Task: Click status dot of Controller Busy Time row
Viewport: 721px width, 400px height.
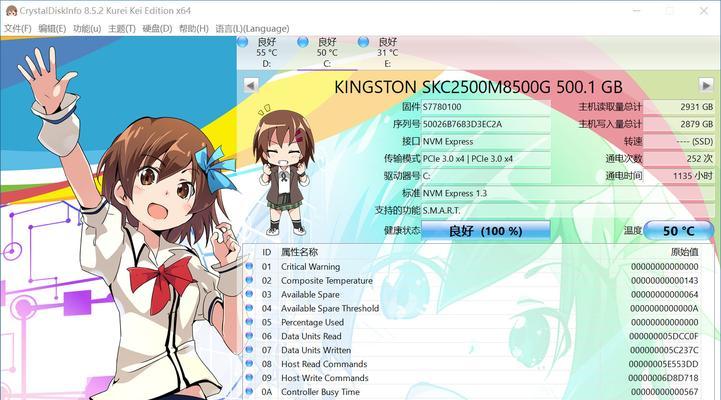Action: point(249,391)
